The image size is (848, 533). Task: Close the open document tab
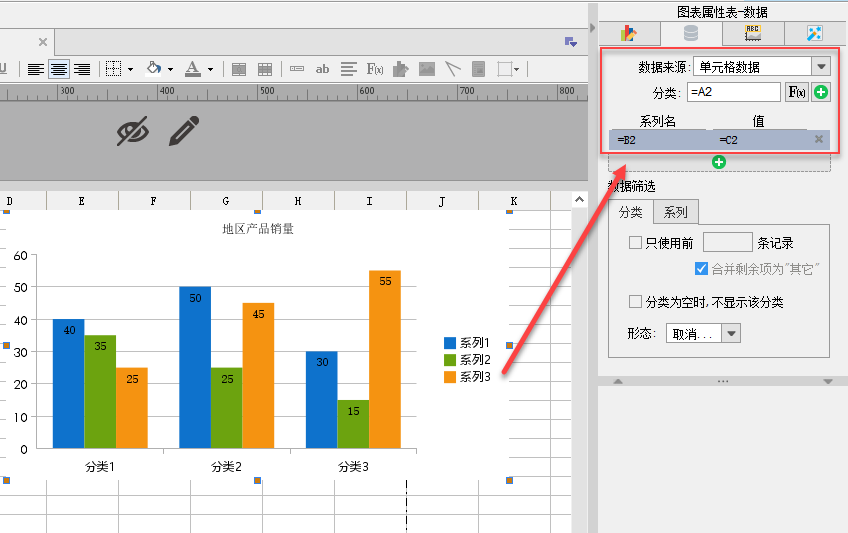click(43, 42)
